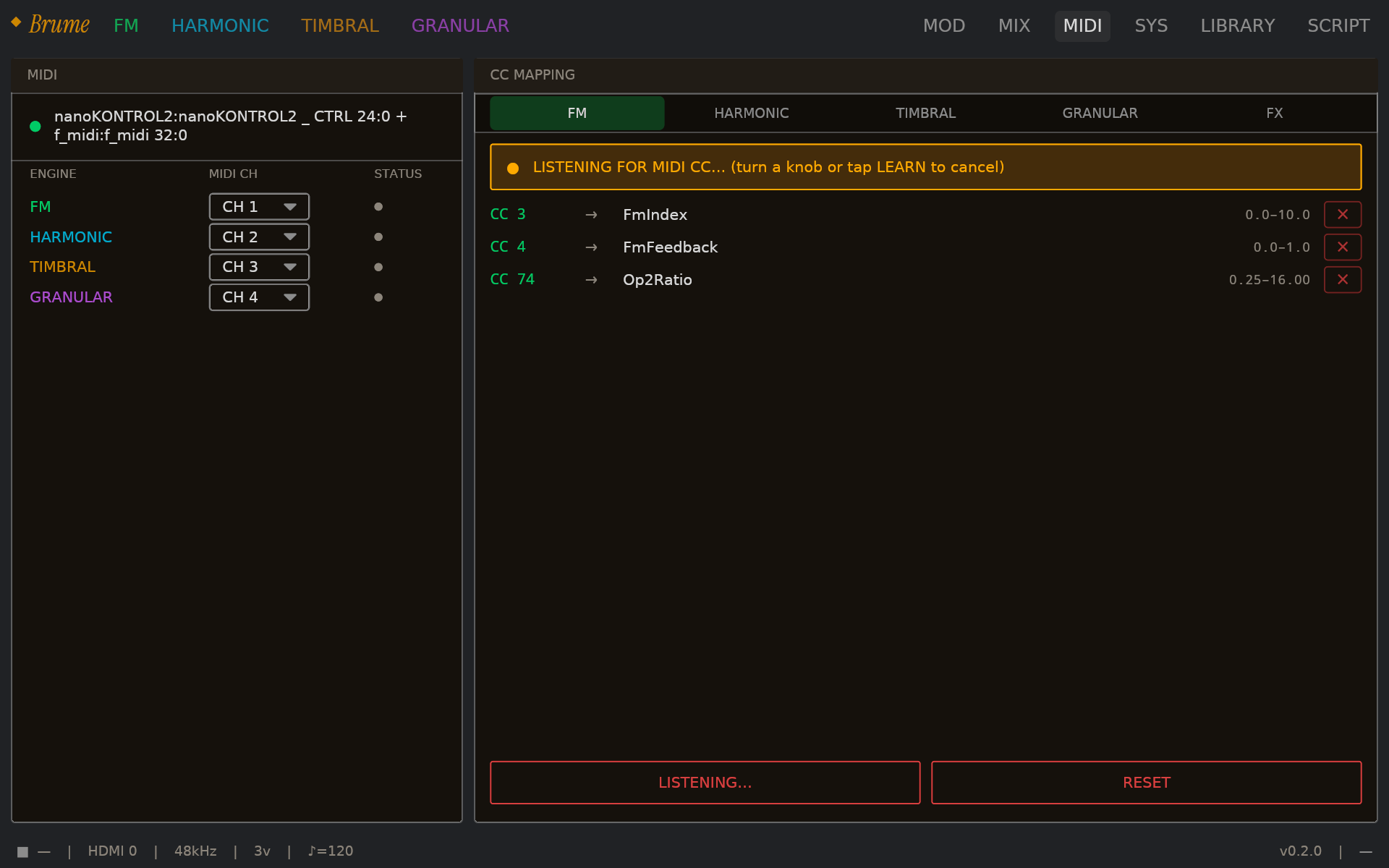The width and height of the screenshot is (1389, 868).
Task: Click the FmIndex parameter name
Action: [x=655, y=215]
